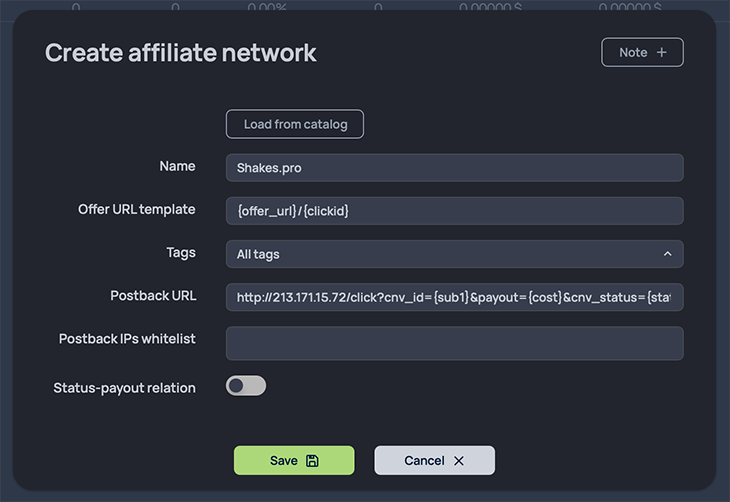Screen dimensions: 730x502
Task: Click the Note button text
Action: (x=633, y=52)
